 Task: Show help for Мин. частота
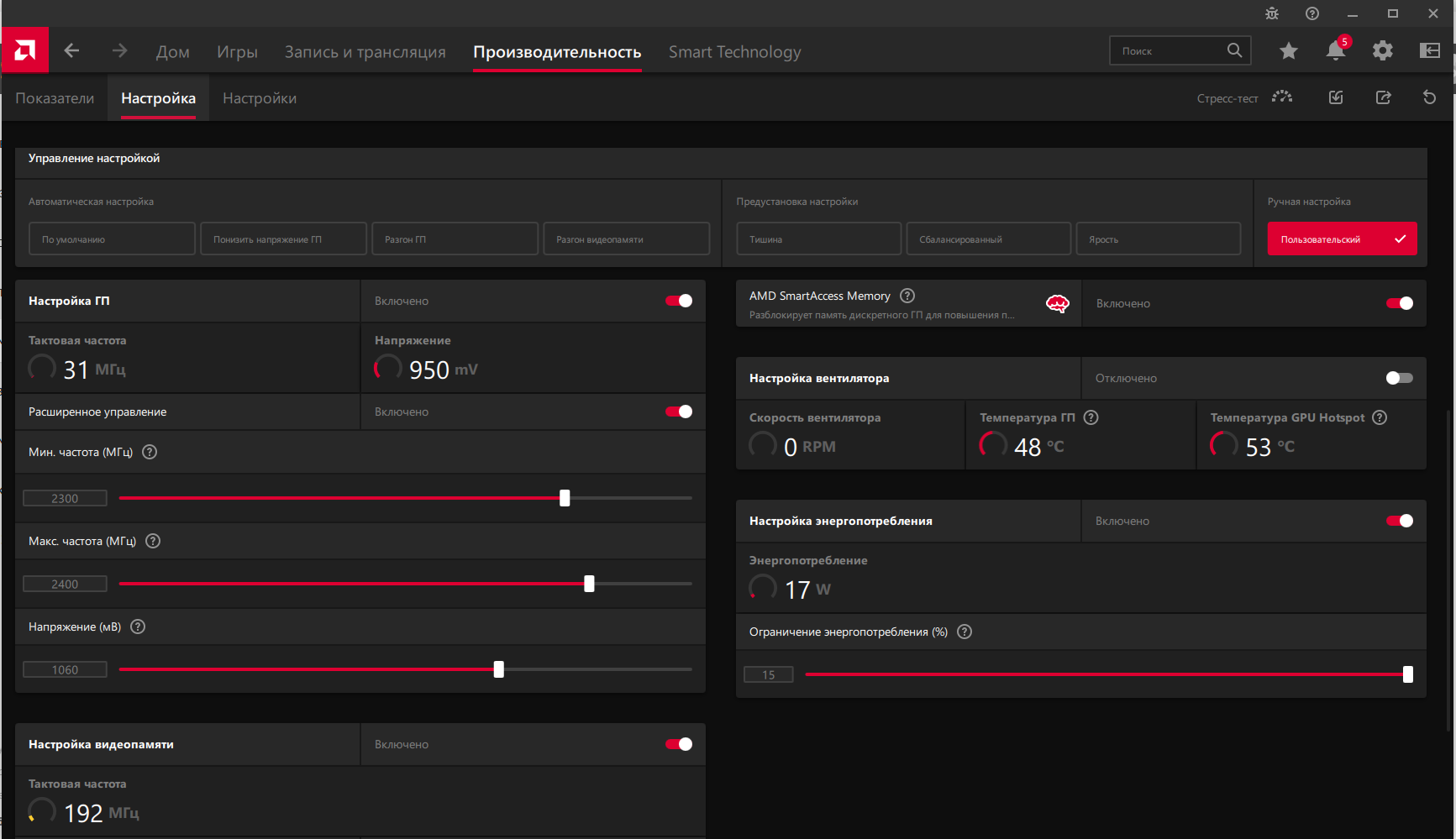tap(150, 452)
